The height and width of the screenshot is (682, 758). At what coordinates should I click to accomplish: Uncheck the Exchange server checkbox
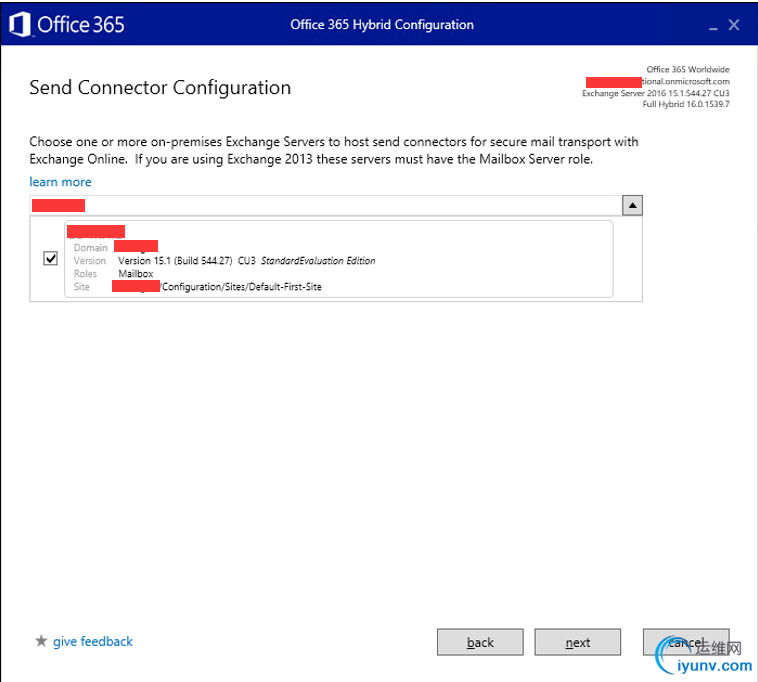(50, 258)
